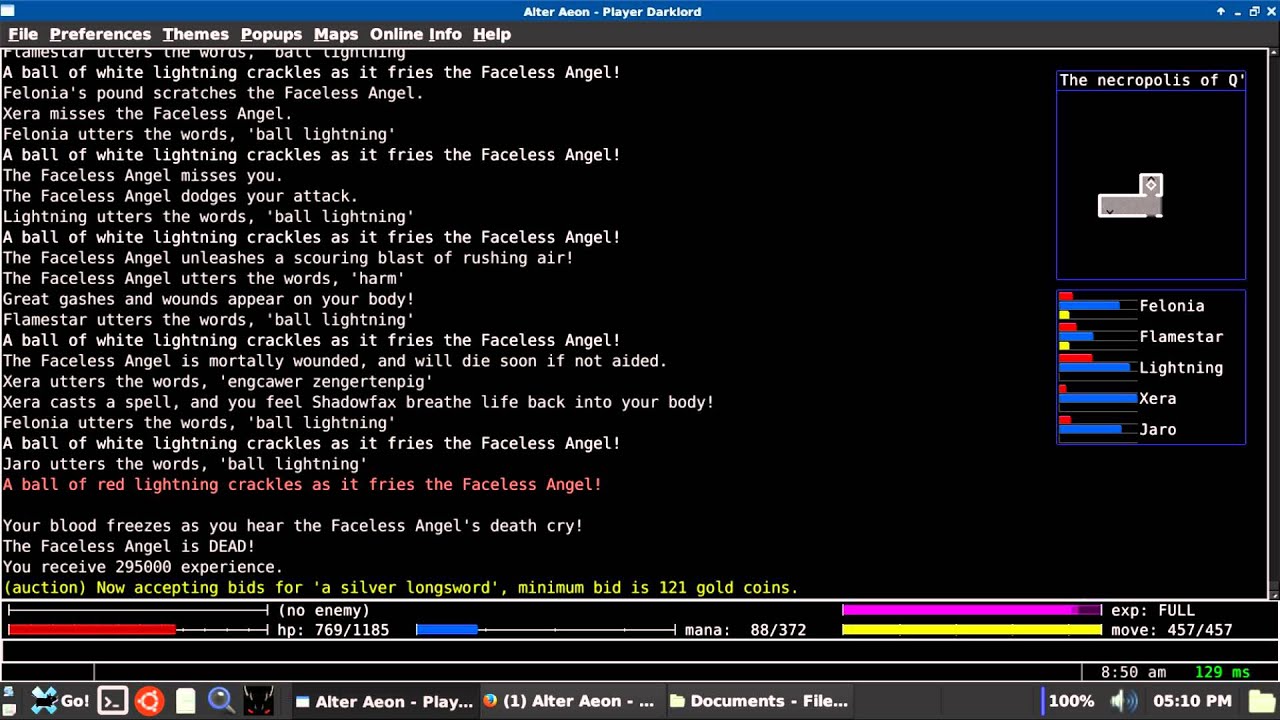Image resolution: width=1280 pixels, height=720 pixels.
Task: Switch to the Documents file manager window
Action: 758,701
